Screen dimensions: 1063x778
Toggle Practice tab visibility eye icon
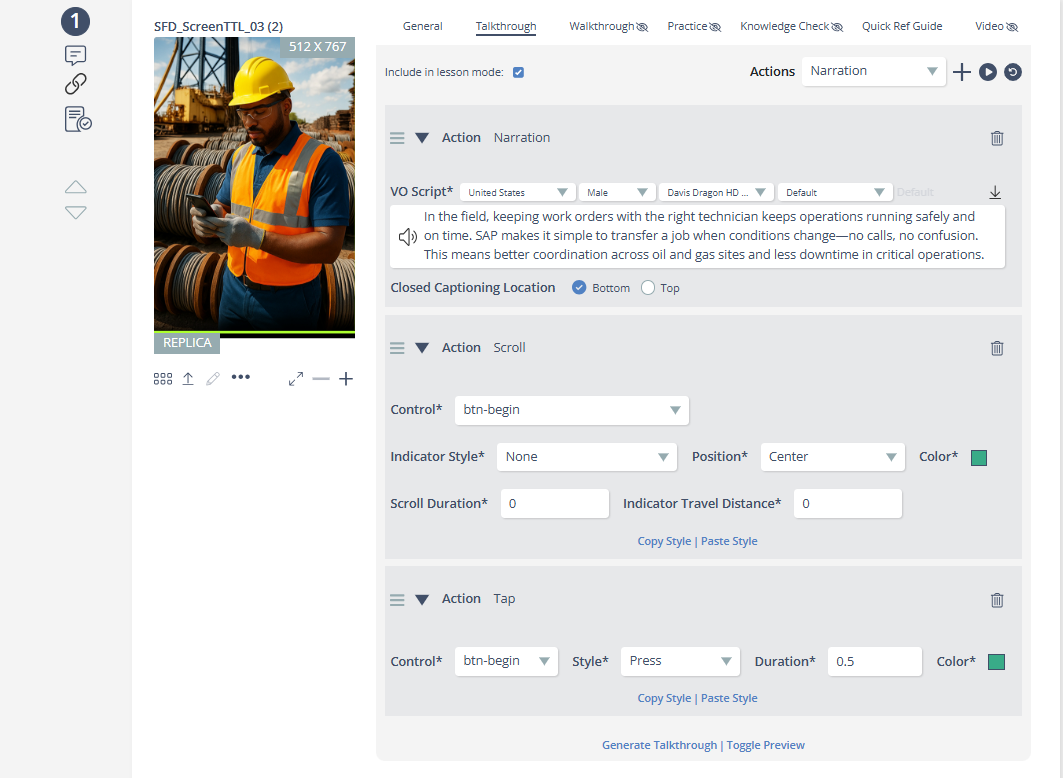pos(715,27)
